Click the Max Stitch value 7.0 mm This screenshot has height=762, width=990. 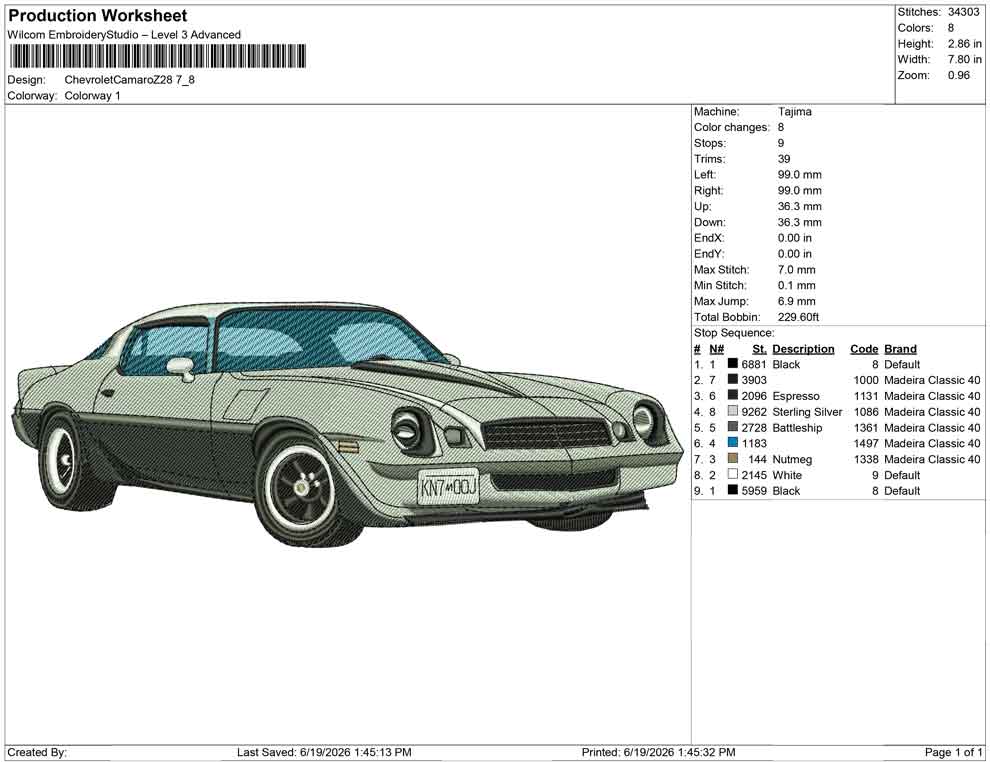tap(796, 270)
